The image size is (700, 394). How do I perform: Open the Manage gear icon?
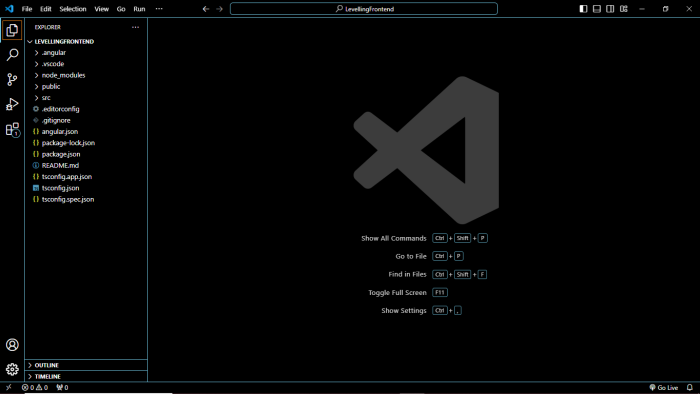tap(12, 369)
